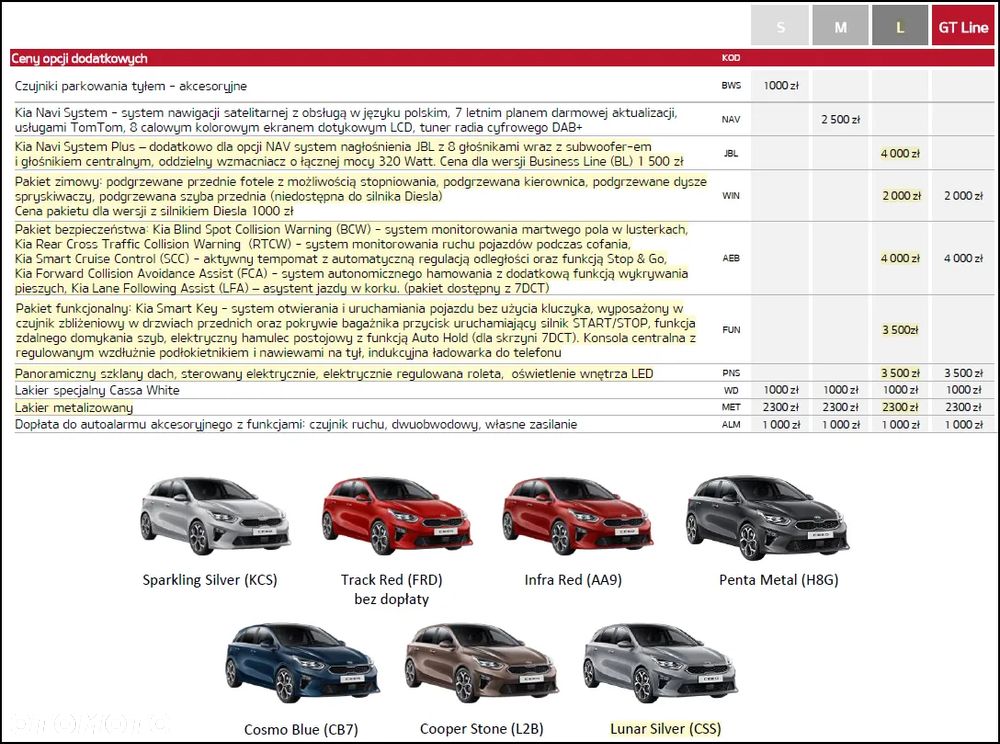The height and width of the screenshot is (744, 1000).
Task: Select the GT Line column header
Action: tap(963, 26)
